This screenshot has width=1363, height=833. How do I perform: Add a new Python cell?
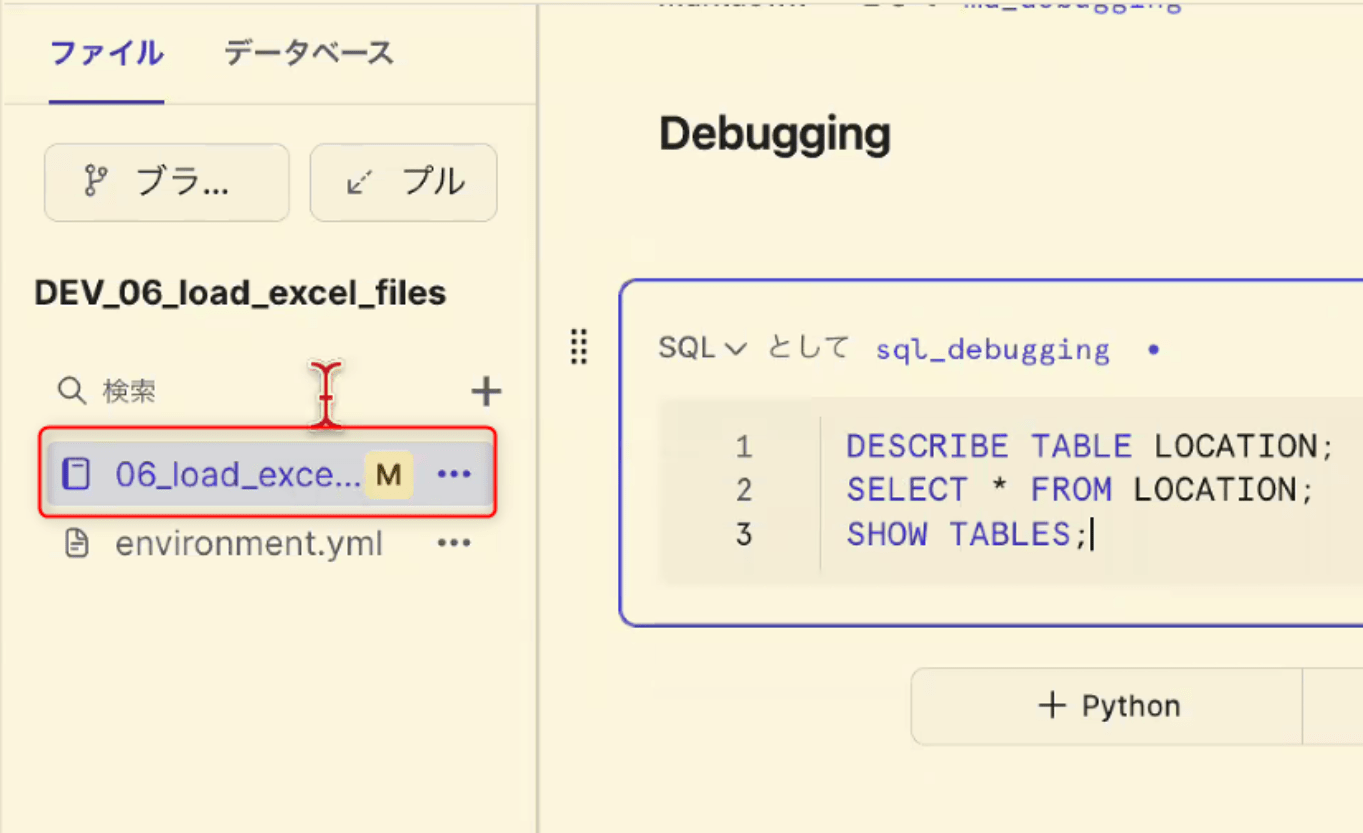pyautogui.click(x=1108, y=706)
